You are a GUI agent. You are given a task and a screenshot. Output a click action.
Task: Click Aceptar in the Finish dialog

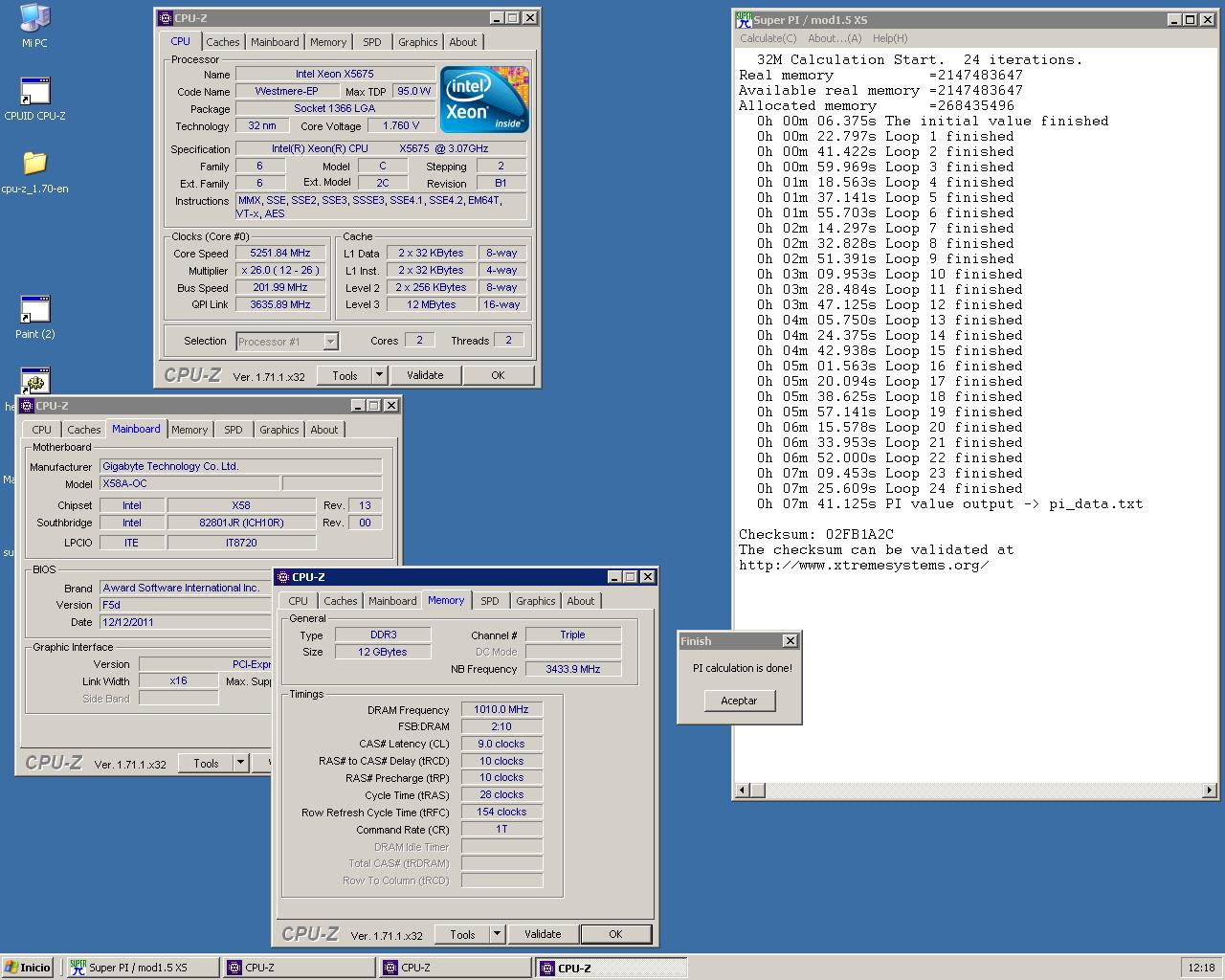click(x=738, y=701)
